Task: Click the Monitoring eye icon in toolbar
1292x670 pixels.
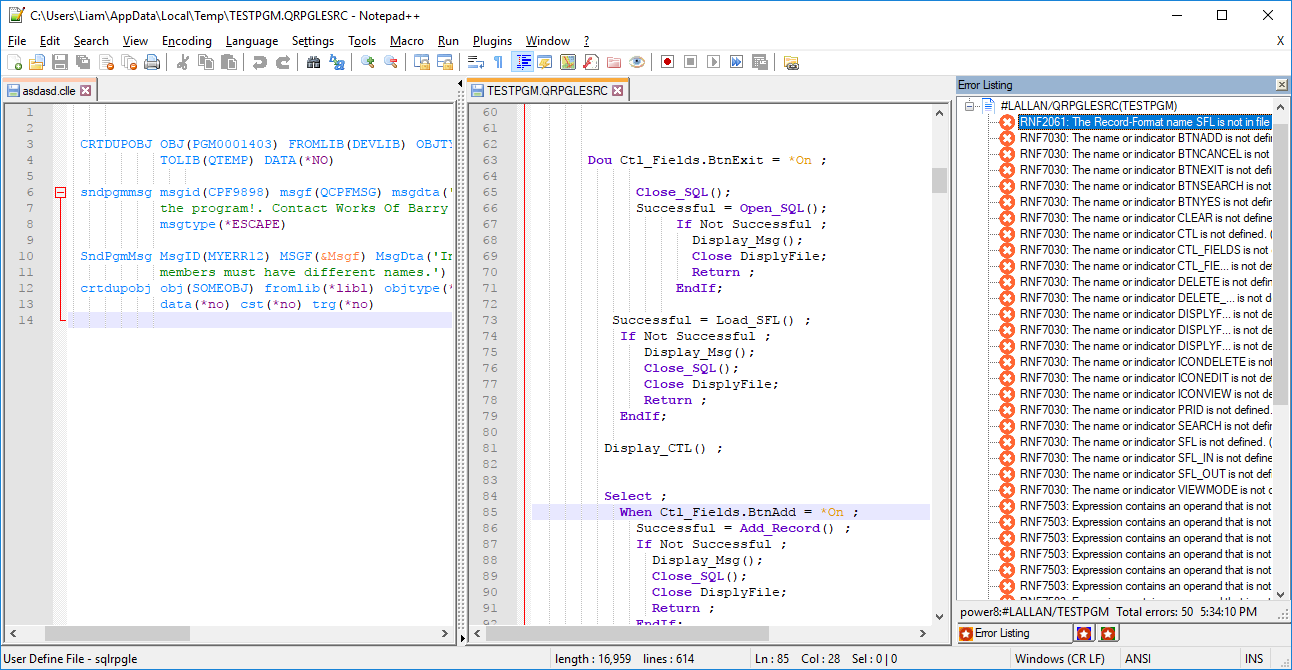Action: (x=637, y=62)
